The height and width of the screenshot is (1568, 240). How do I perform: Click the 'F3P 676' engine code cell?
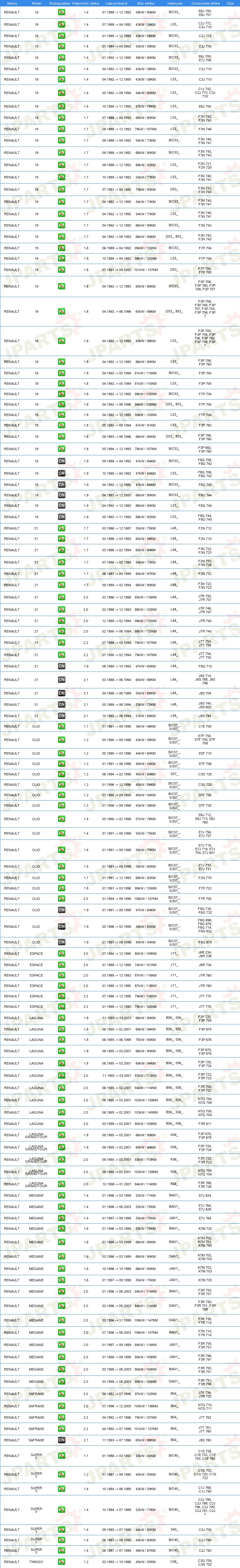[x=205, y=1040]
